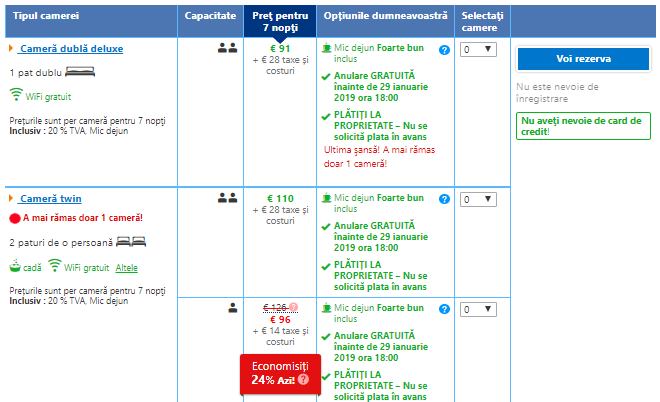Click the twin single beds icon
660x402 pixels.
coord(129,242)
